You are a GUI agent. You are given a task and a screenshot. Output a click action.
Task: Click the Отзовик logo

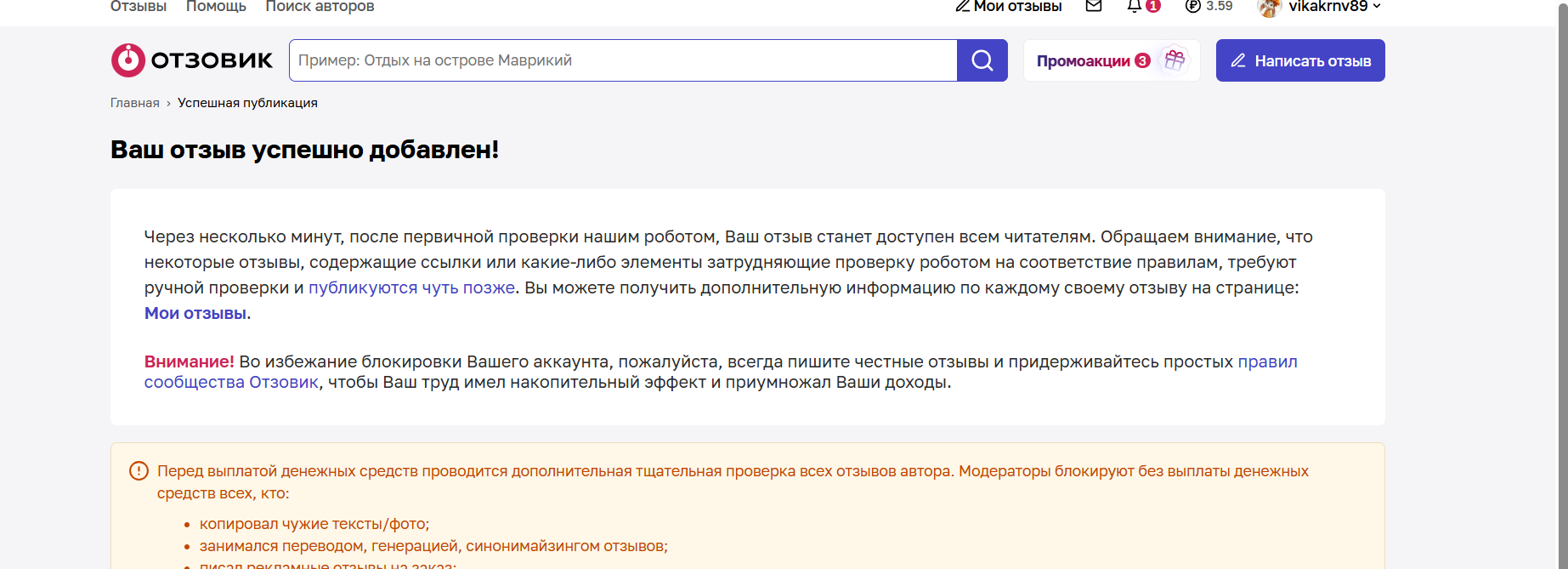pos(192,60)
